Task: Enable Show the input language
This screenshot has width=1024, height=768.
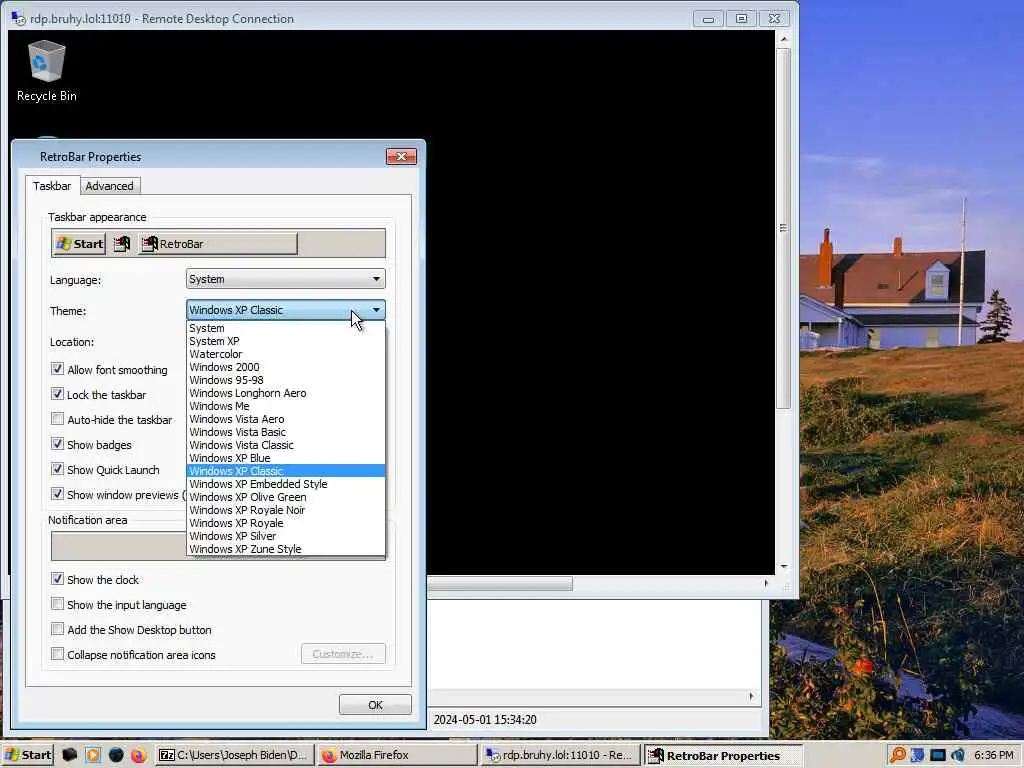Action: pos(57,604)
